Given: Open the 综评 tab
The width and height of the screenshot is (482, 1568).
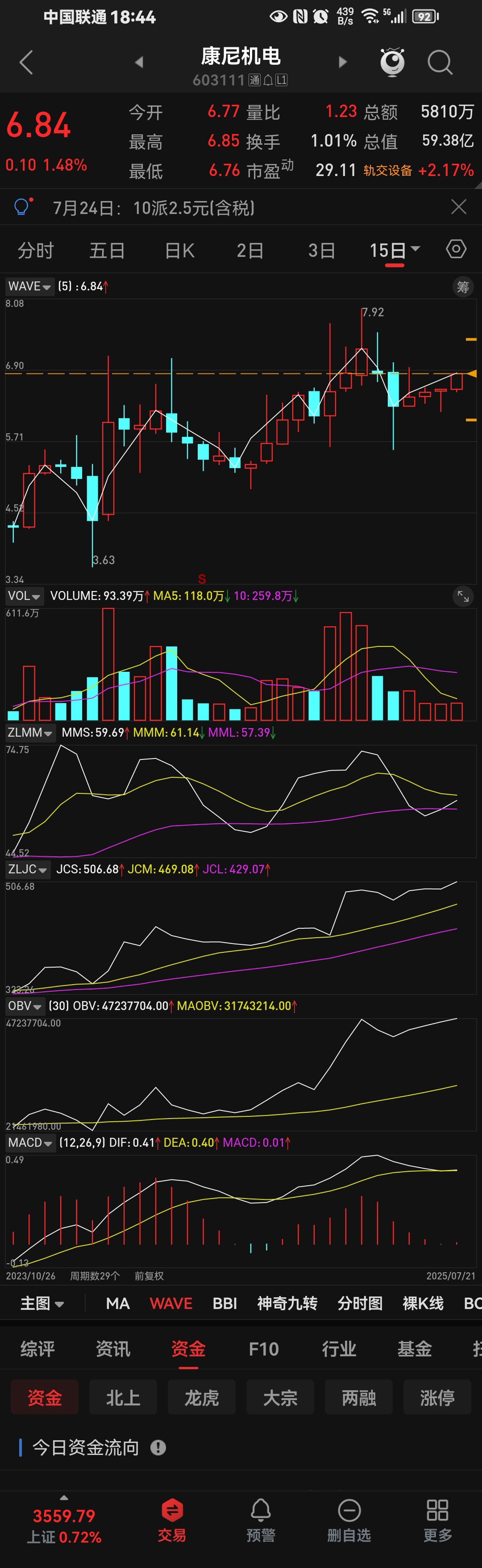Looking at the screenshot, I should point(37,1349).
